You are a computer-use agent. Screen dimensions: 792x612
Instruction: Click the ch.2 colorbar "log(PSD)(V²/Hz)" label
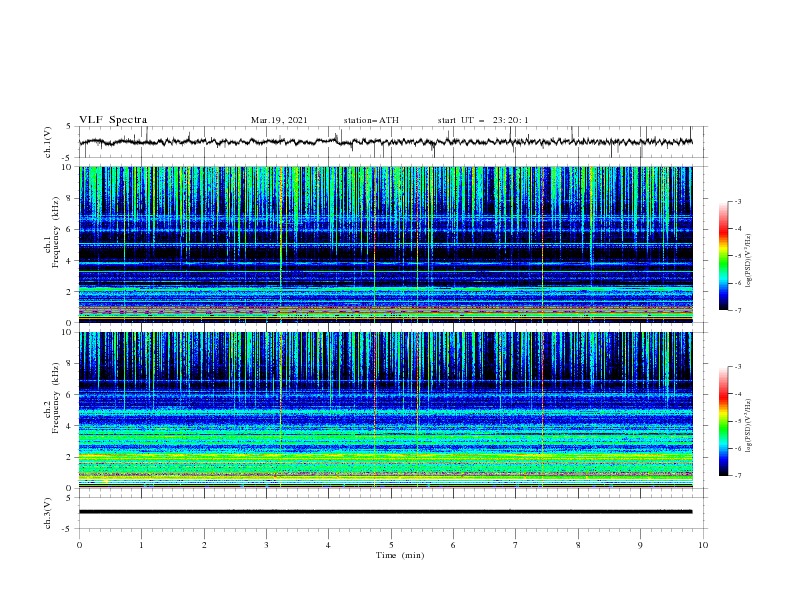click(x=749, y=425)
